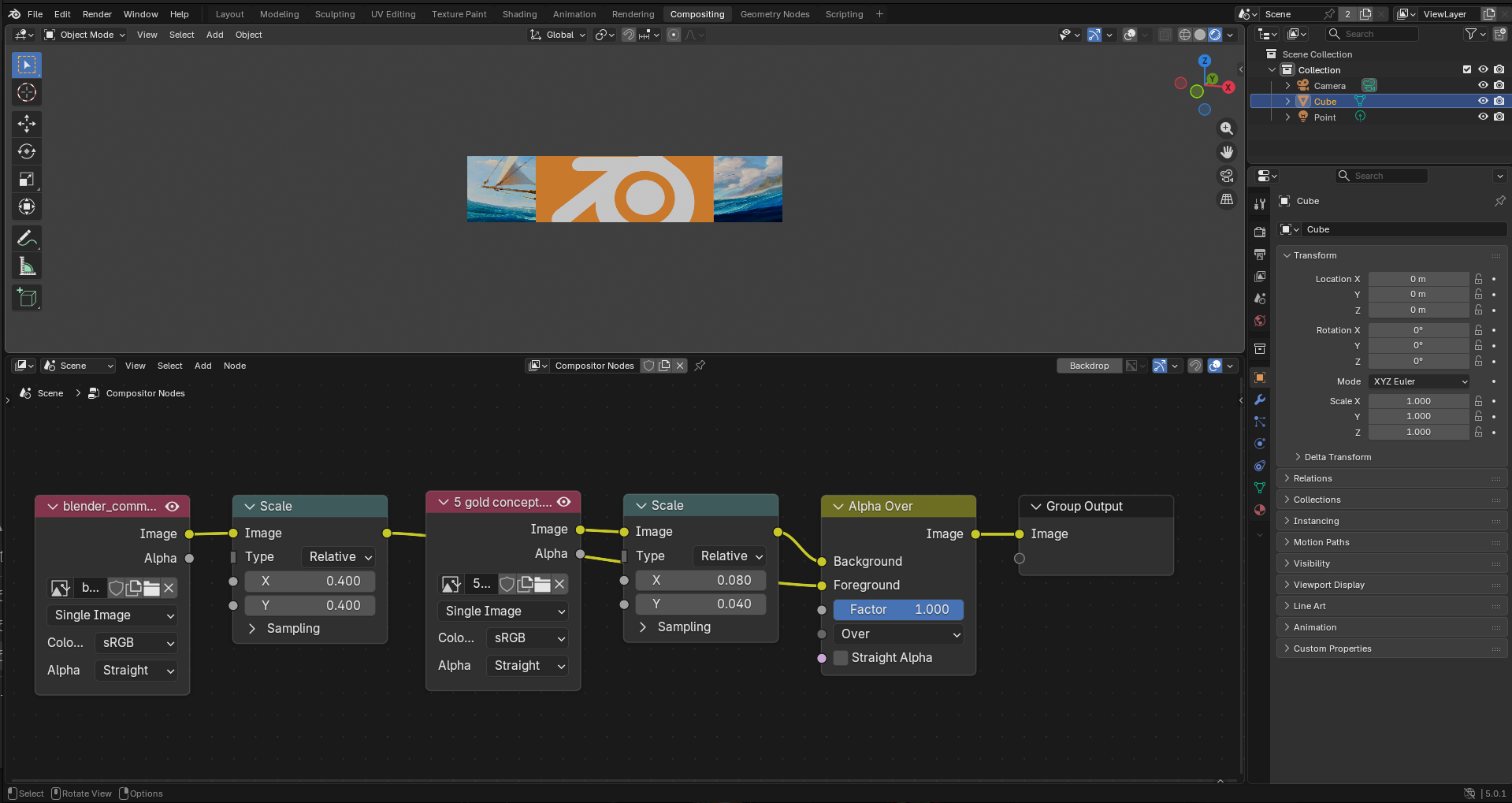
Task: Collapse the Alpha Over node
Action: tap(838, 507)
